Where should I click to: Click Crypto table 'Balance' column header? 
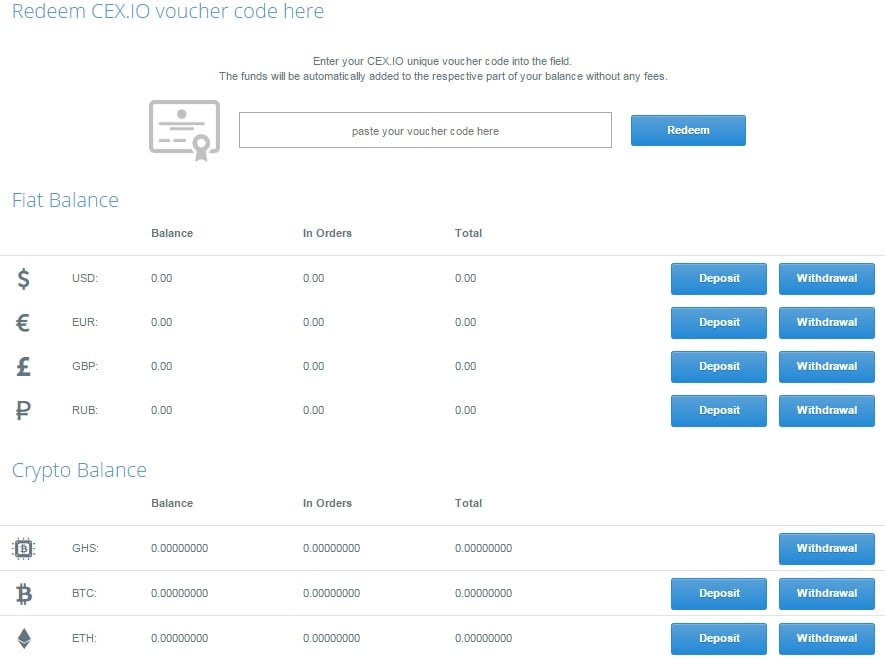172,503
